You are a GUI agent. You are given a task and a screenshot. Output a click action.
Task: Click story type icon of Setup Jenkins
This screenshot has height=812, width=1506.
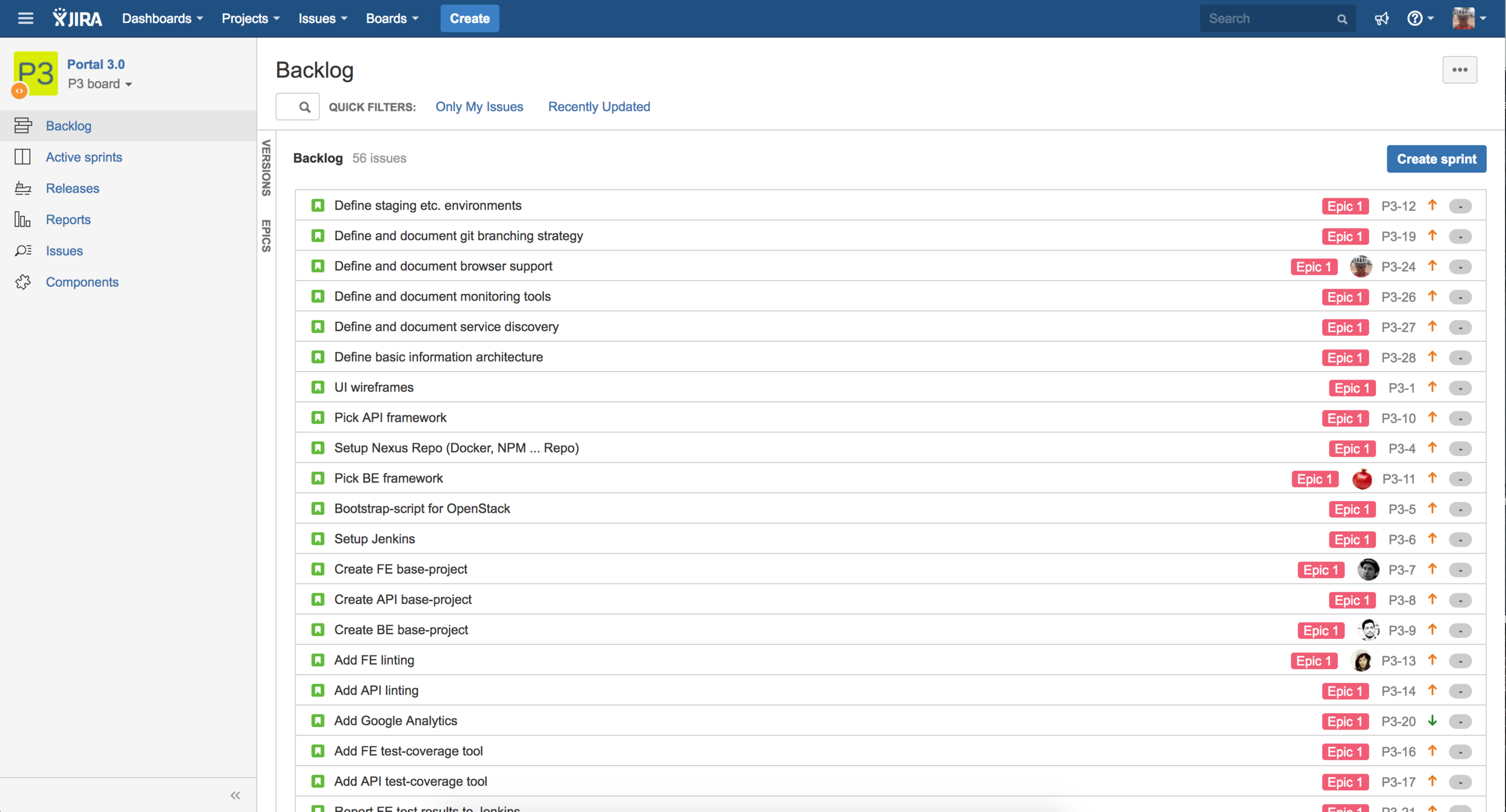pyautogui.click(x=318, y=539)
